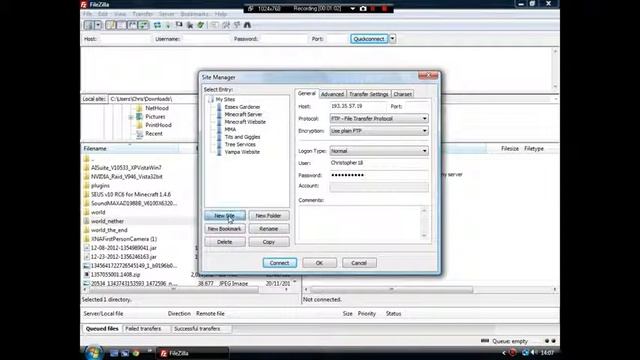The height and width of the screenshot is (360, 640).
Task: Open the Bookmarks menu
Action: 194,14
